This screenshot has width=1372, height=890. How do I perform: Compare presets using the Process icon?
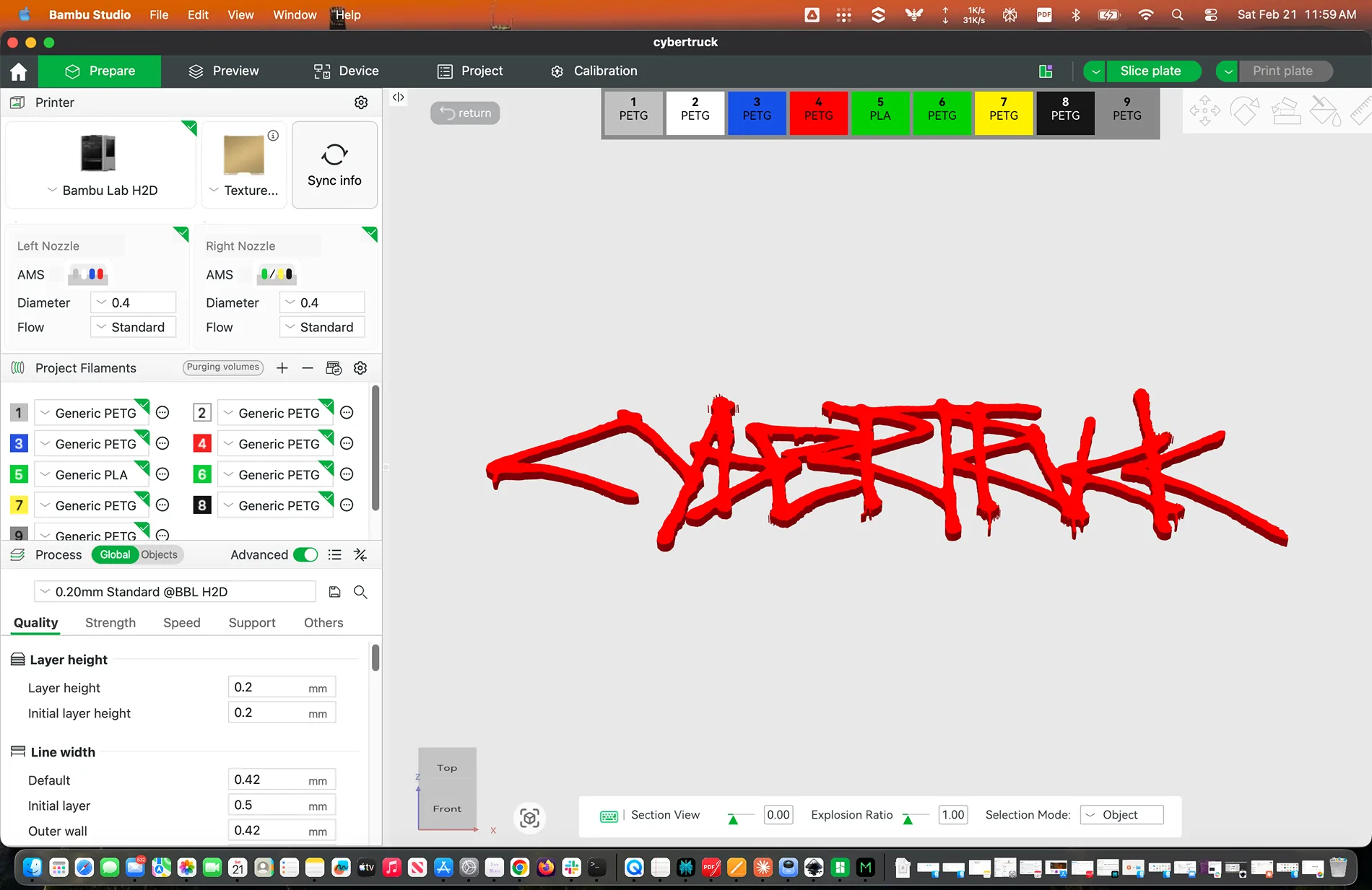point(360,554)
